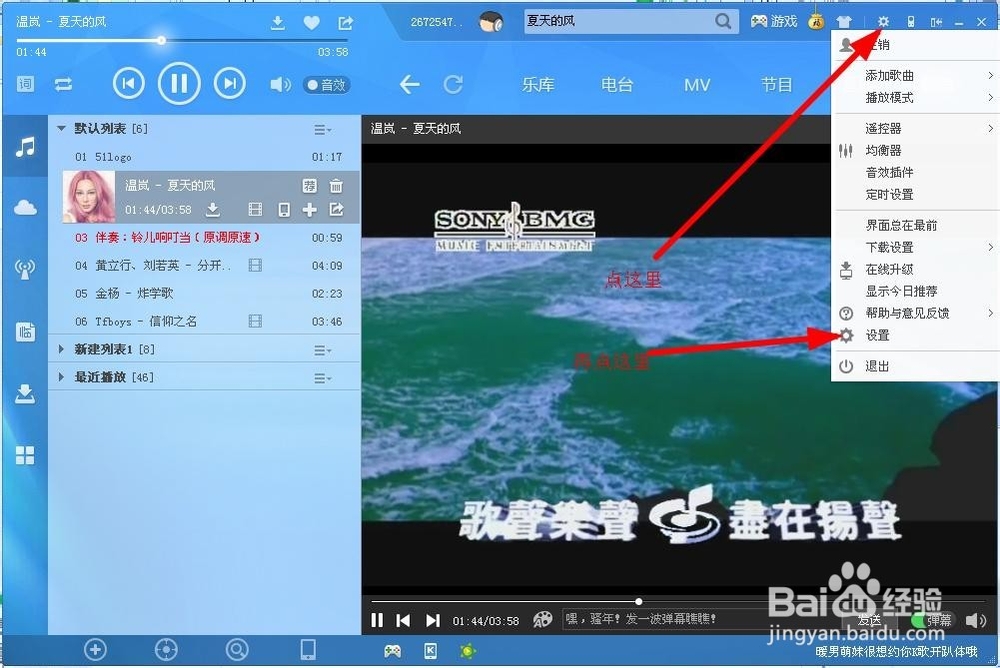Screen dimensions: 1000x668
Task: Open the cloud music section in the sidebar
Action: [24, 207]
